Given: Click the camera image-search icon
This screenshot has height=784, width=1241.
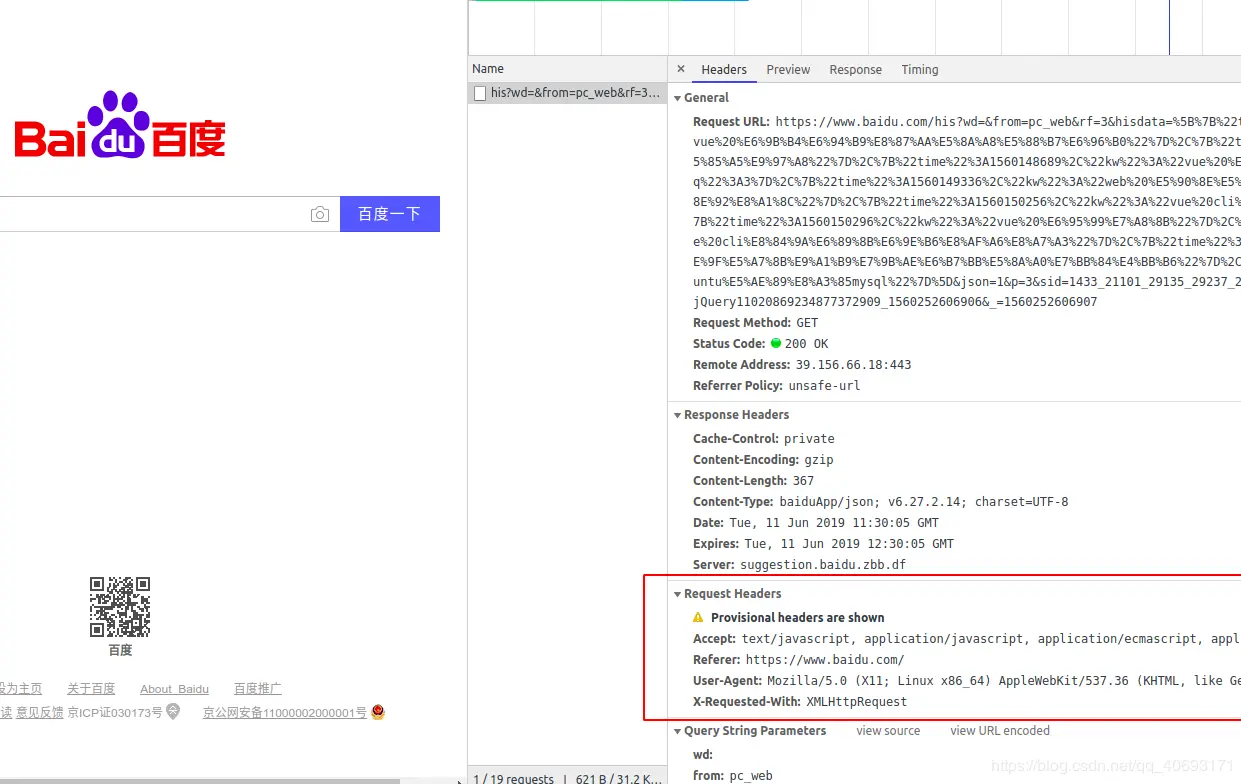Looking at the screenshot, I should (x=319, y=214).
